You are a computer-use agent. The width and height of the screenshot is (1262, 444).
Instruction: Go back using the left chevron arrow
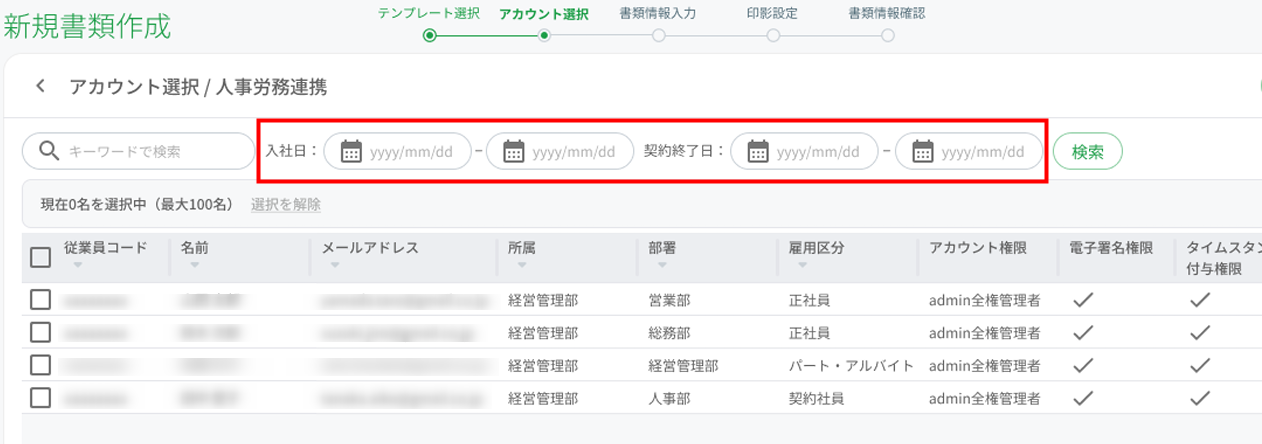pos(40,86)
